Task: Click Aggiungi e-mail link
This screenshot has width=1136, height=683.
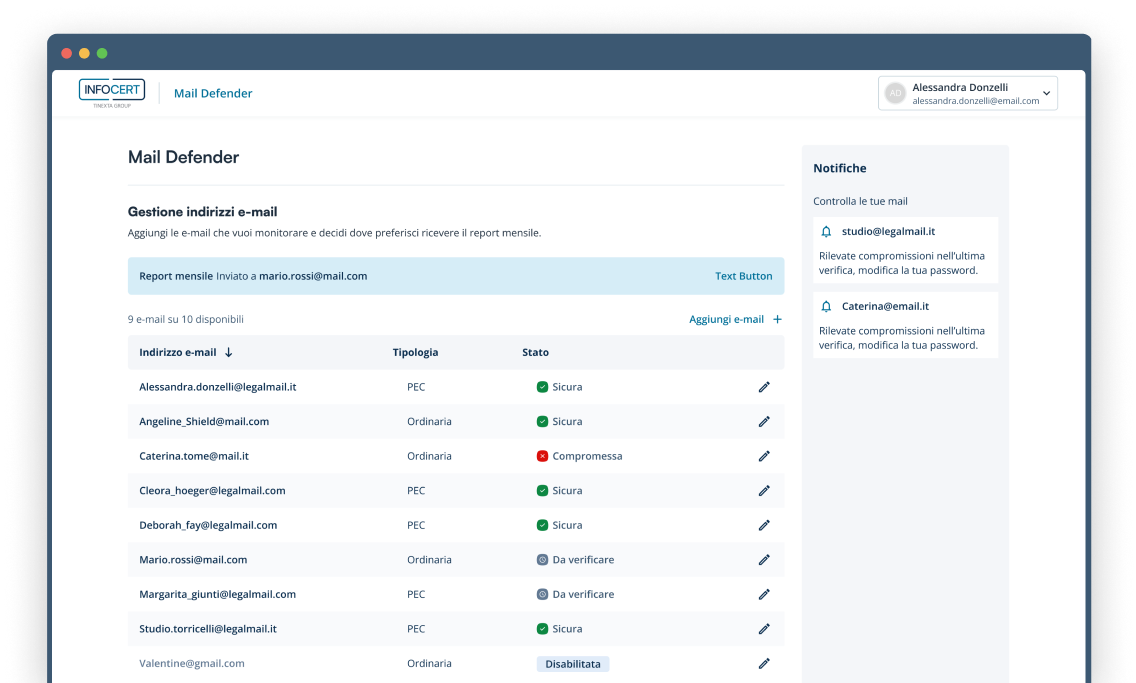Action: [x=726, y=319]
